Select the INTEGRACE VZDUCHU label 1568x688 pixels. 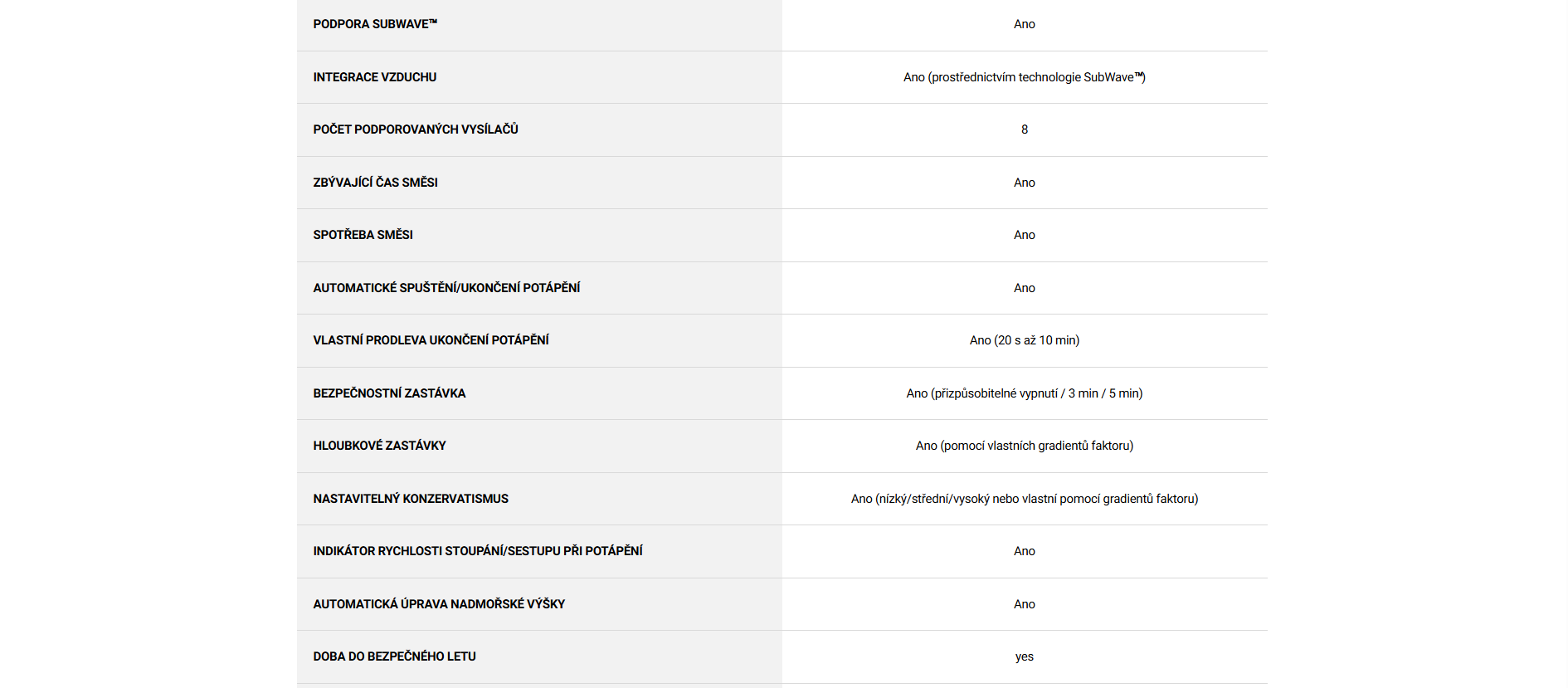pos(375,77)
